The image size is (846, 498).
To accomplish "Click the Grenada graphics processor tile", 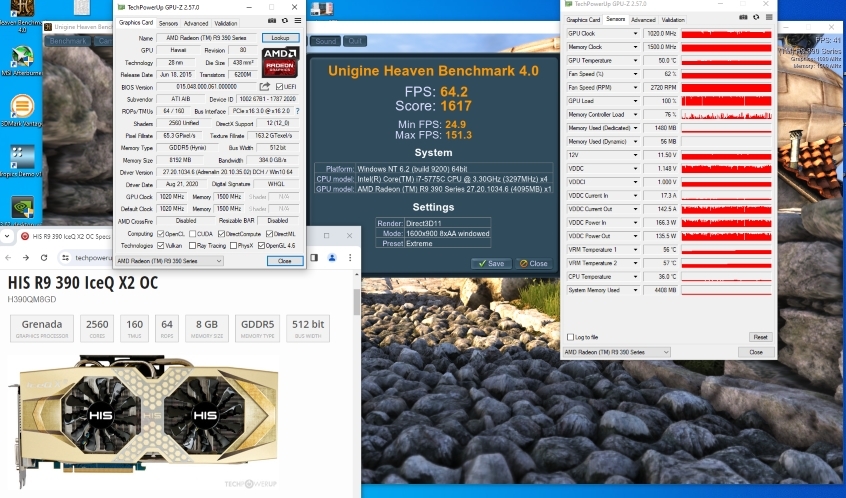I will coord(42,329).
